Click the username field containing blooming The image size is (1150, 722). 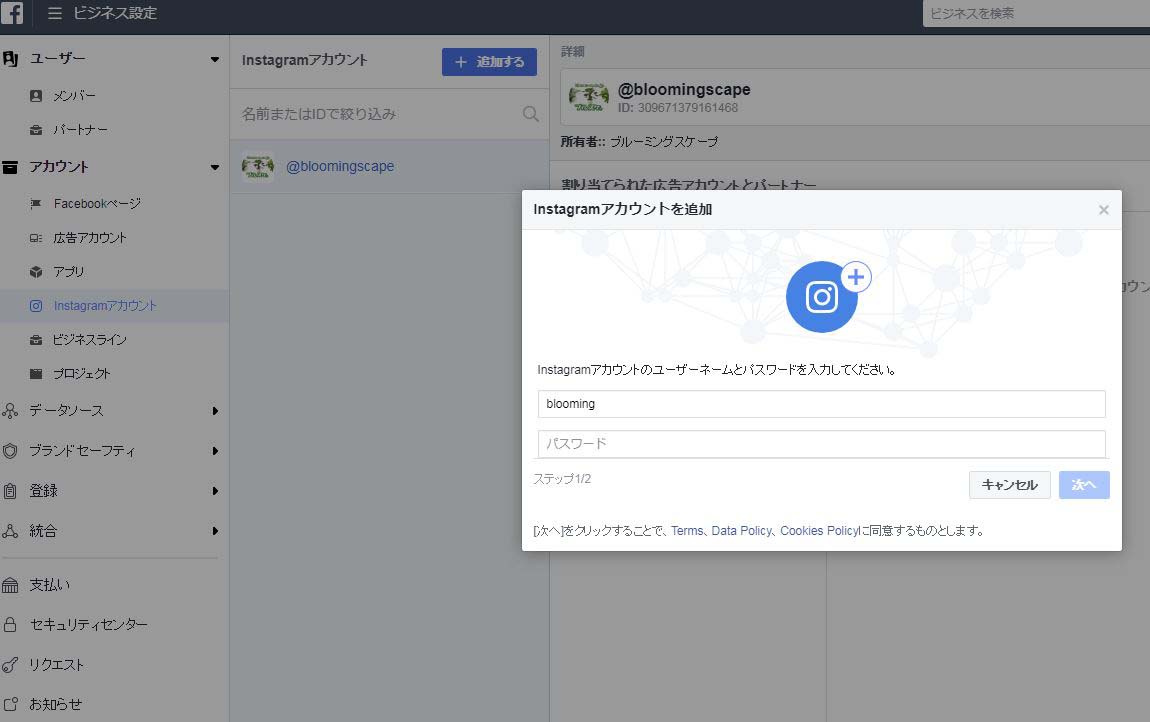821,404
